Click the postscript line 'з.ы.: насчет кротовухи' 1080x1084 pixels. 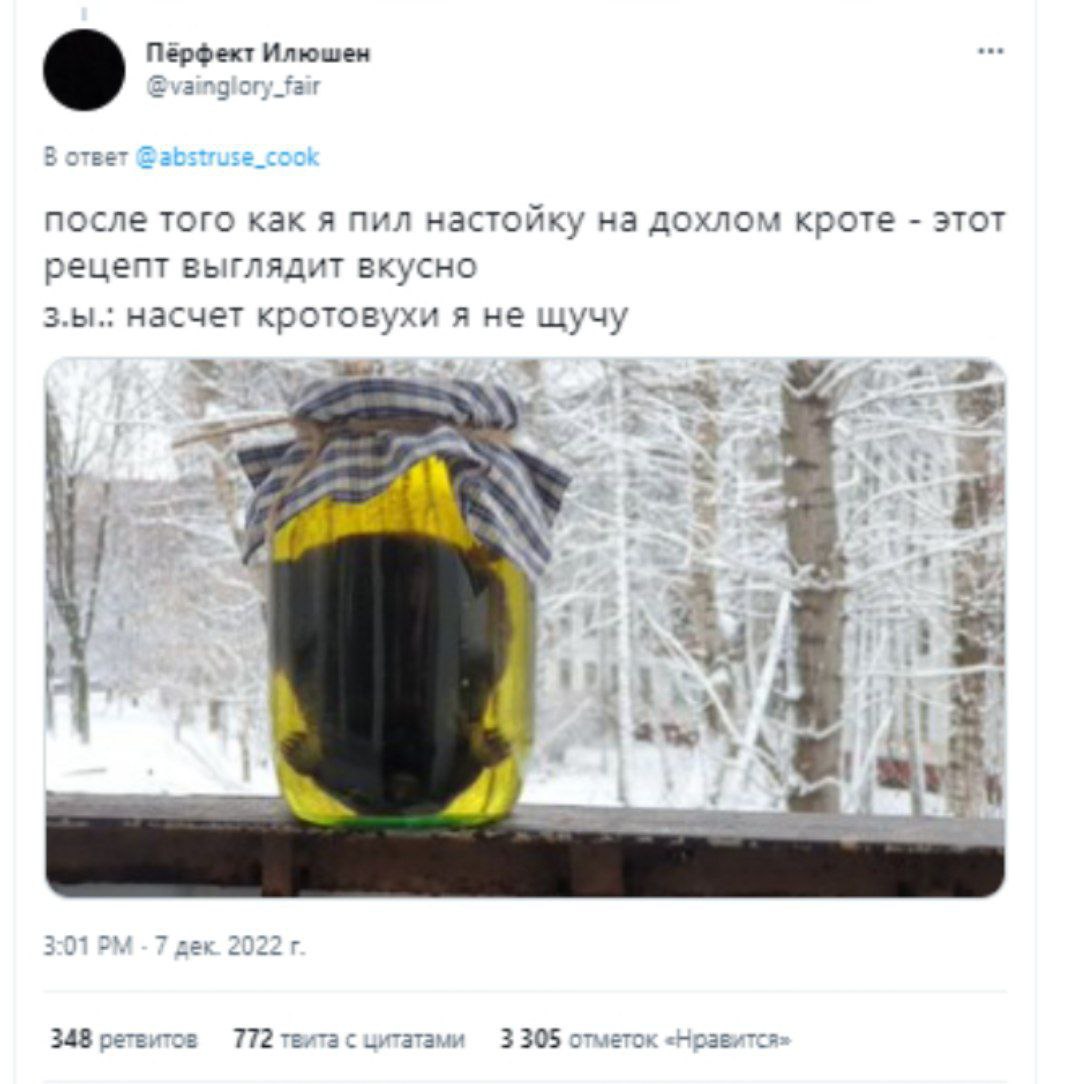pos(336,316)
